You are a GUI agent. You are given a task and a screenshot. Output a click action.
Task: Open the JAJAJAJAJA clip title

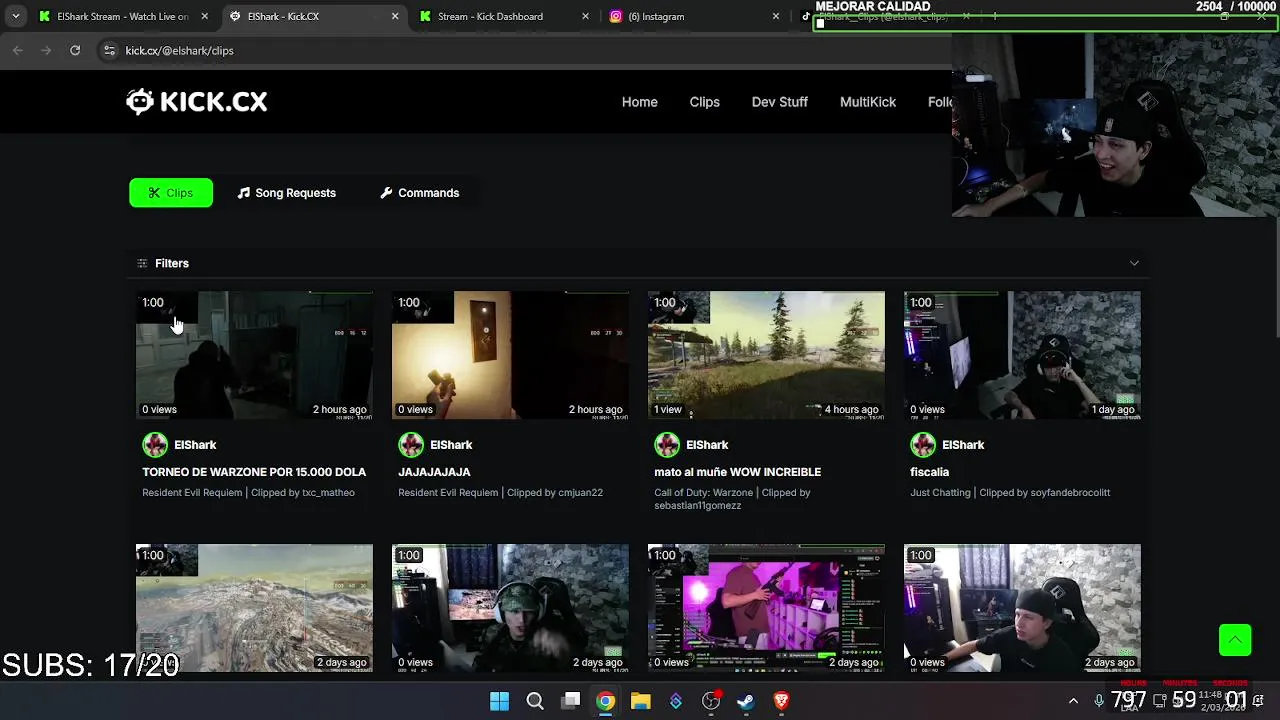pyautogui.click(x=434, y=472)
